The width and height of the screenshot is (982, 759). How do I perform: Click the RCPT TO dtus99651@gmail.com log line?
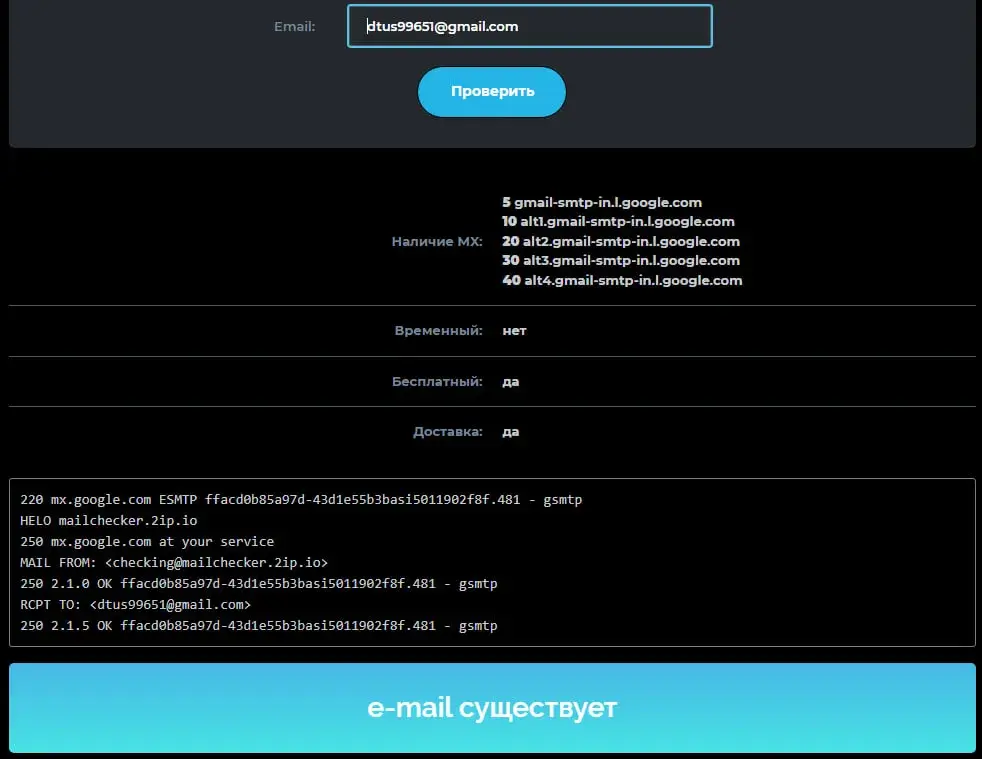pos(135,604)
